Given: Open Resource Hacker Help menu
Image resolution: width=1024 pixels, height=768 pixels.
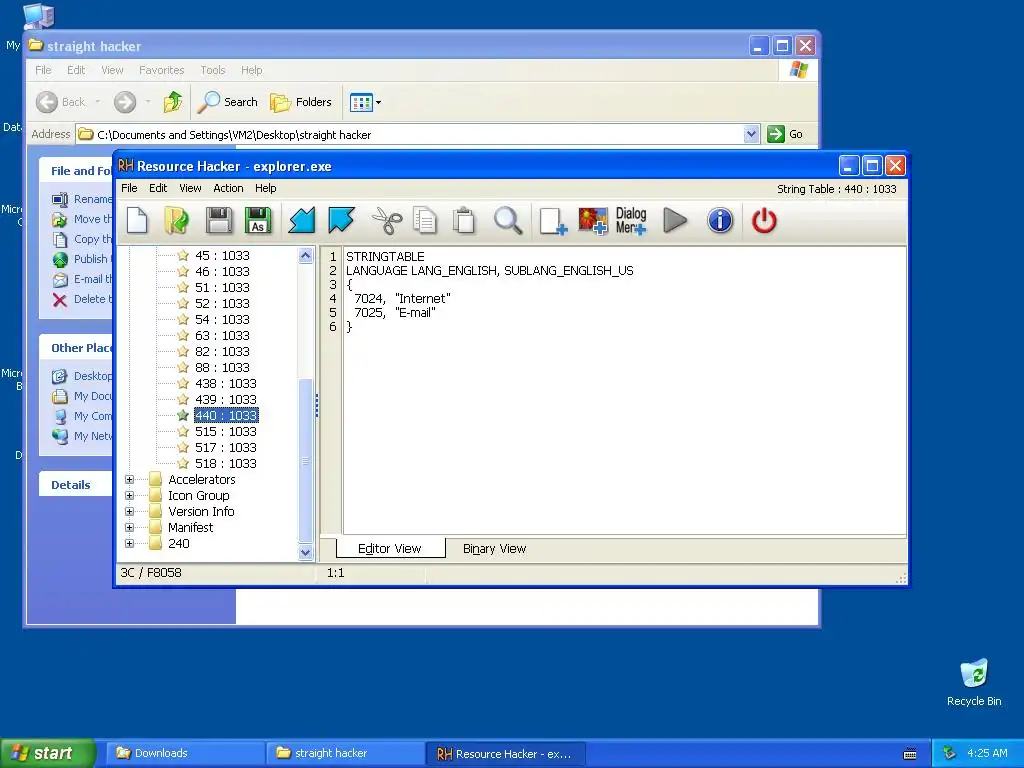Looking at the screenshot, I should tap(265, 188).
